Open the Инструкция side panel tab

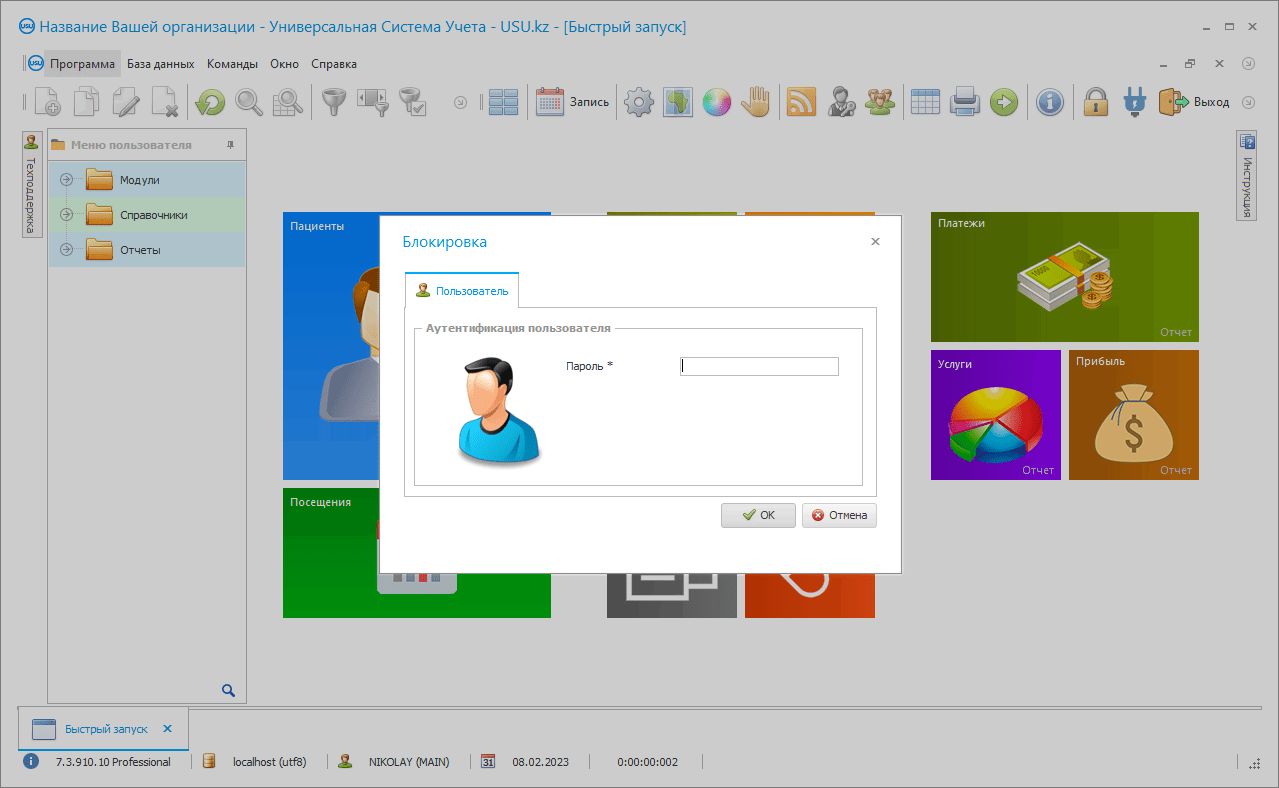click(1247, 178)
